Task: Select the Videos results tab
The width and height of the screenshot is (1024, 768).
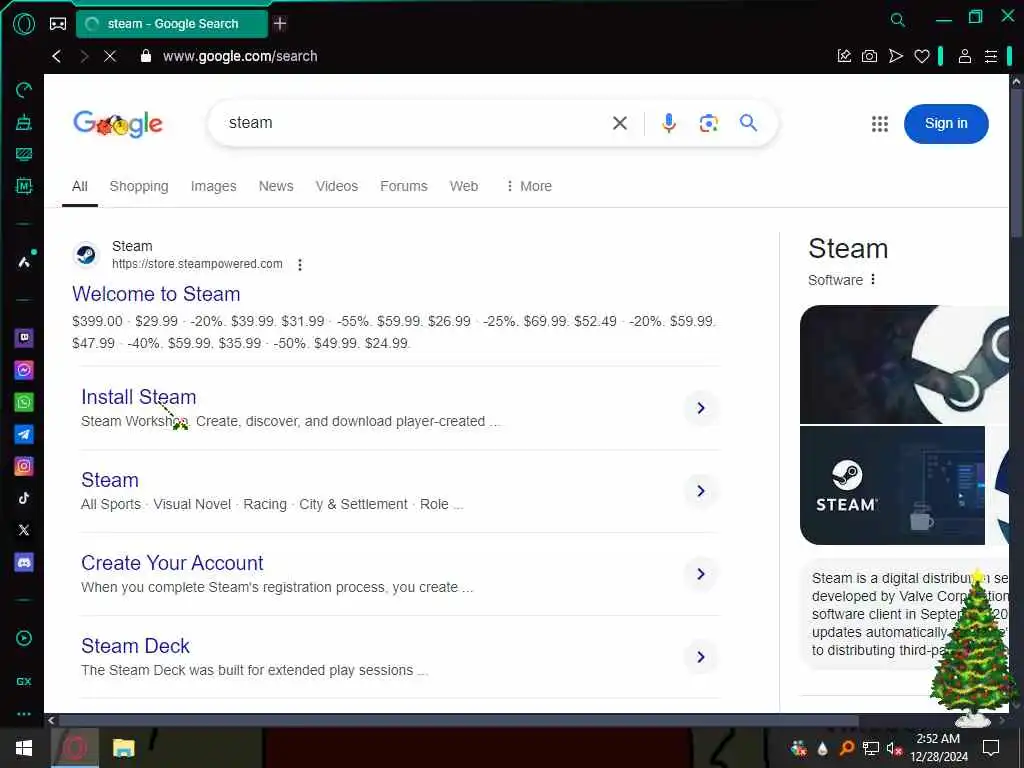Action: coord(337,186)
